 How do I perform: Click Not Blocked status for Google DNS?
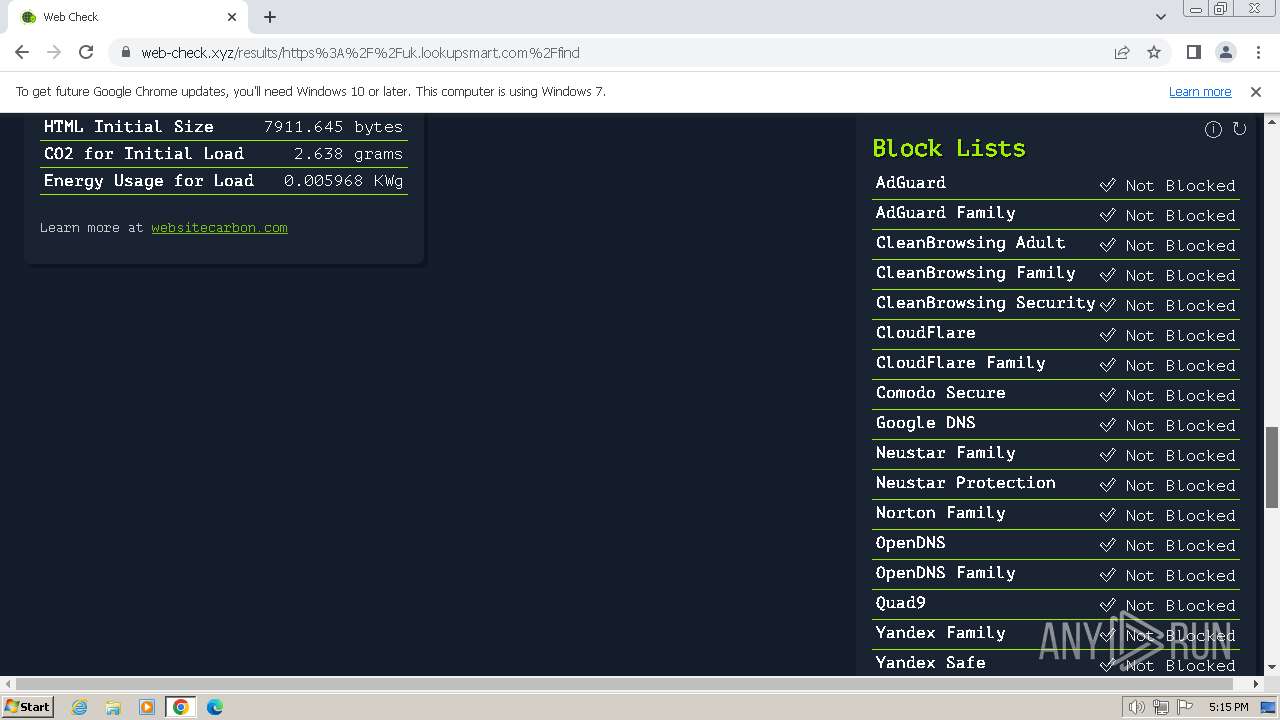(x=1167, y=425)
